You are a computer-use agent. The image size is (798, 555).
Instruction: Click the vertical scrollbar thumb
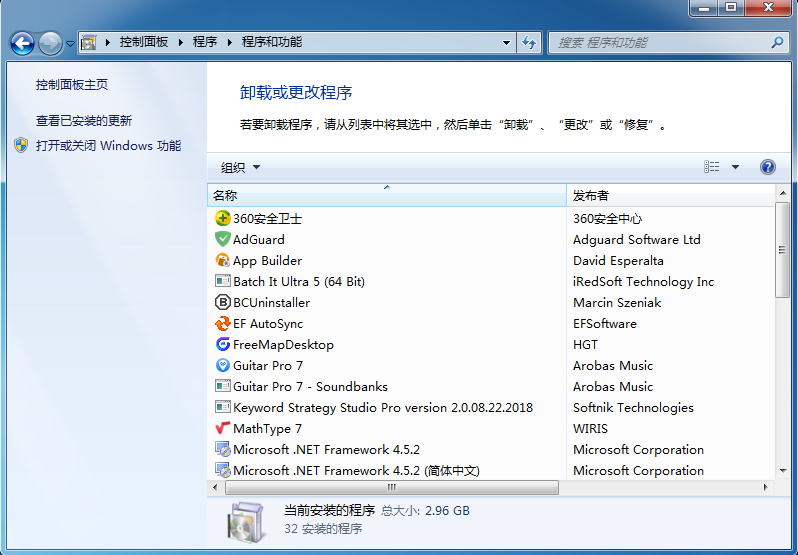782,250
